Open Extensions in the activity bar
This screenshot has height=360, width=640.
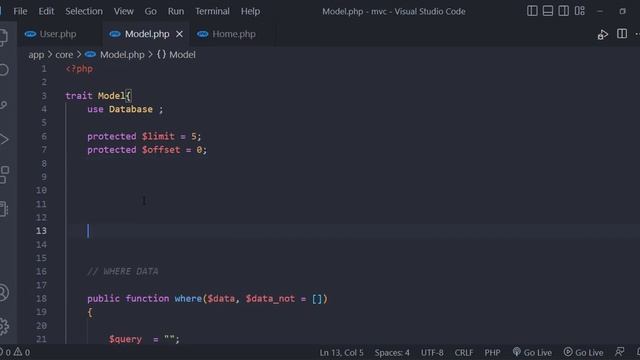coord(4,175)
